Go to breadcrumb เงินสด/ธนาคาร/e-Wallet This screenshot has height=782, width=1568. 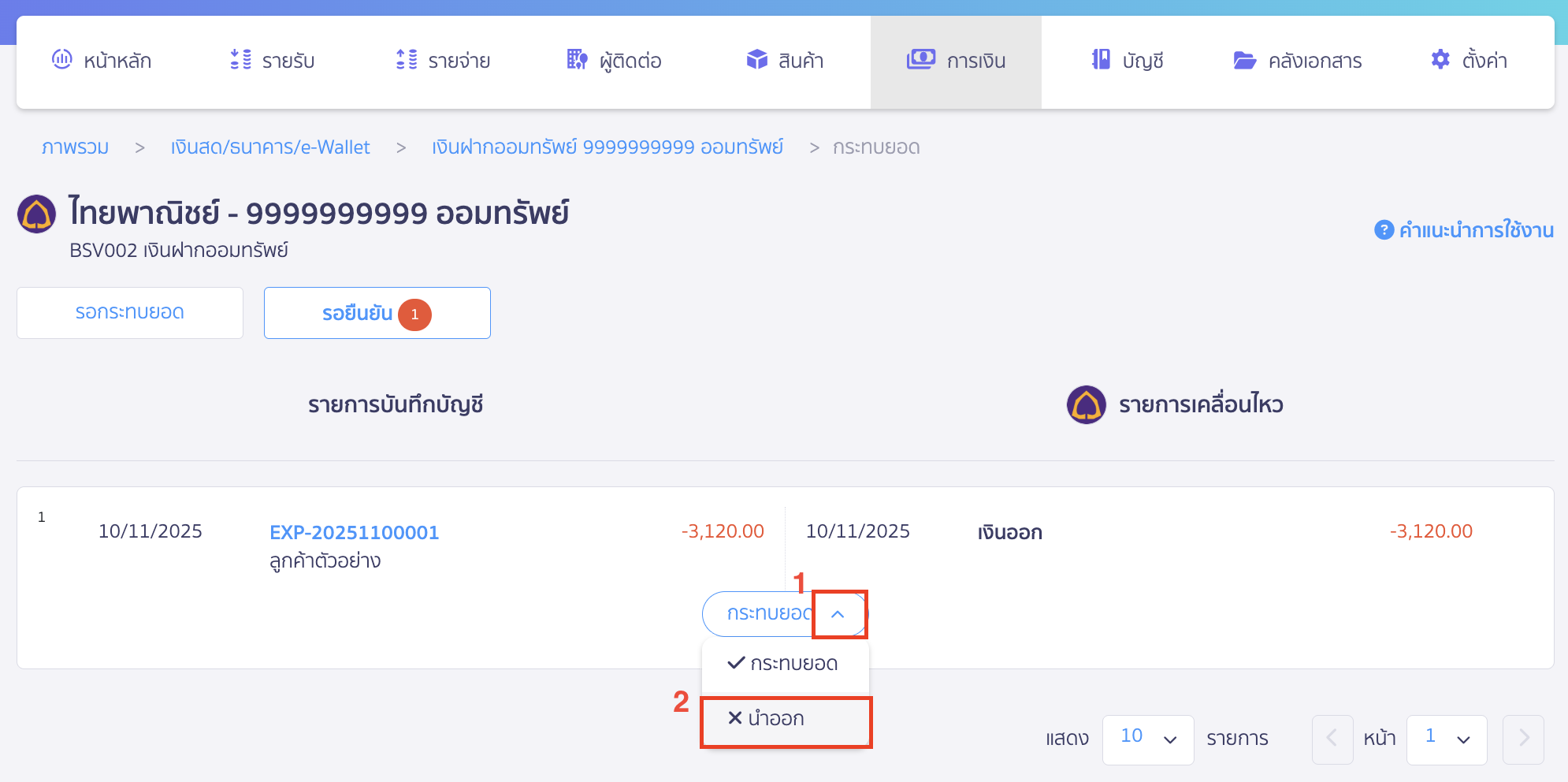click(270, 147)
